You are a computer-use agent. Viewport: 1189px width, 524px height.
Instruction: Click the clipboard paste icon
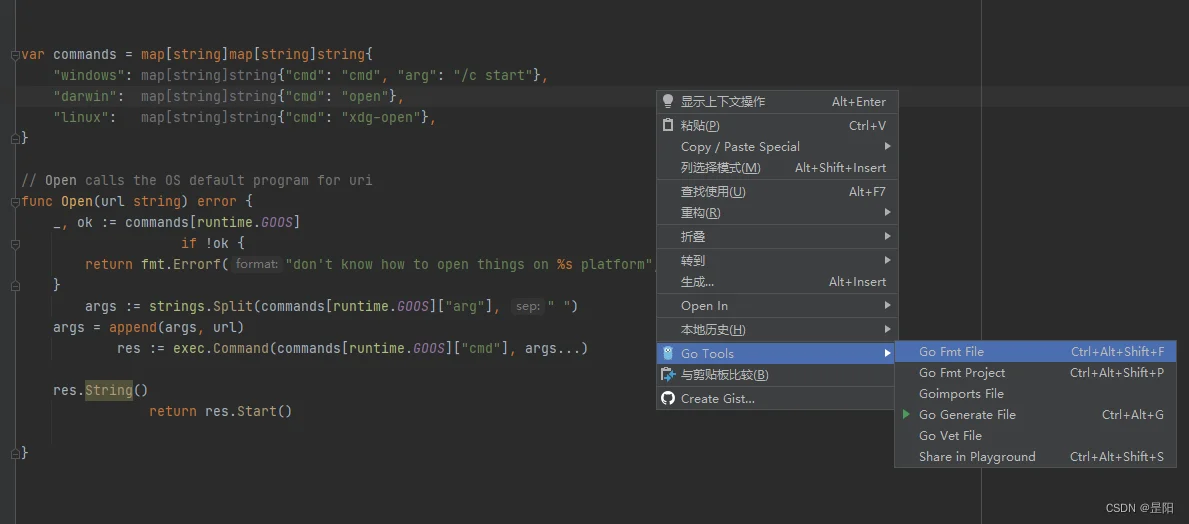(668, 125)
